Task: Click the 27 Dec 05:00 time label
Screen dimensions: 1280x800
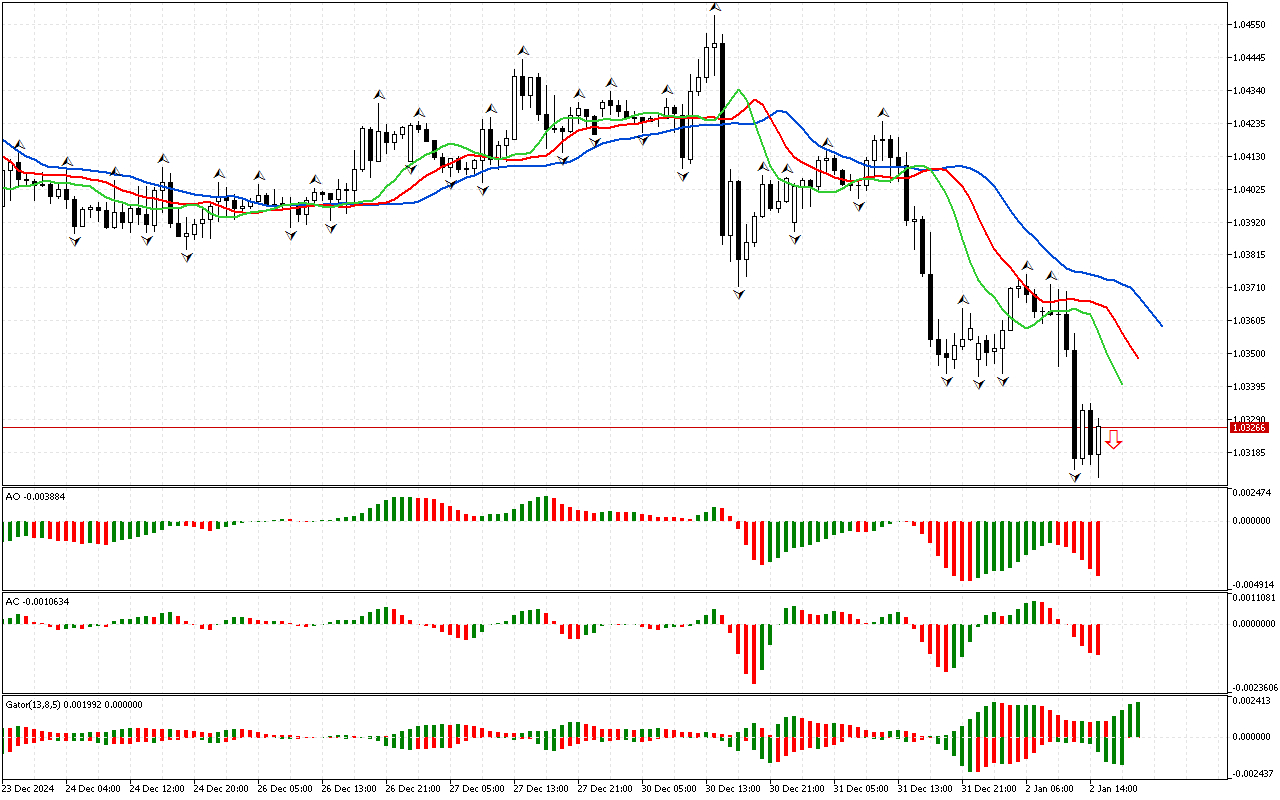Action: [475, 788]
